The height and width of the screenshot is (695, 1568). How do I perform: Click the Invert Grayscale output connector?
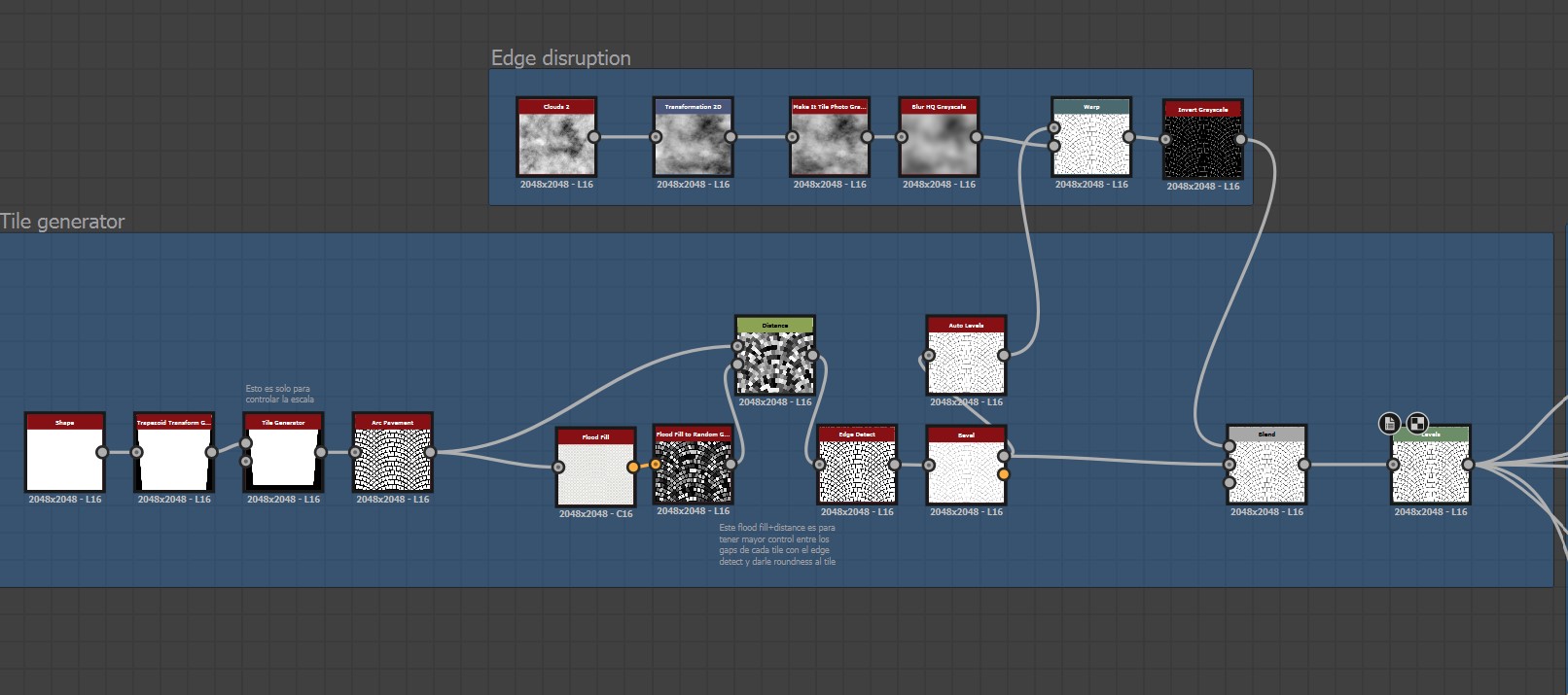click(1240, 139)
